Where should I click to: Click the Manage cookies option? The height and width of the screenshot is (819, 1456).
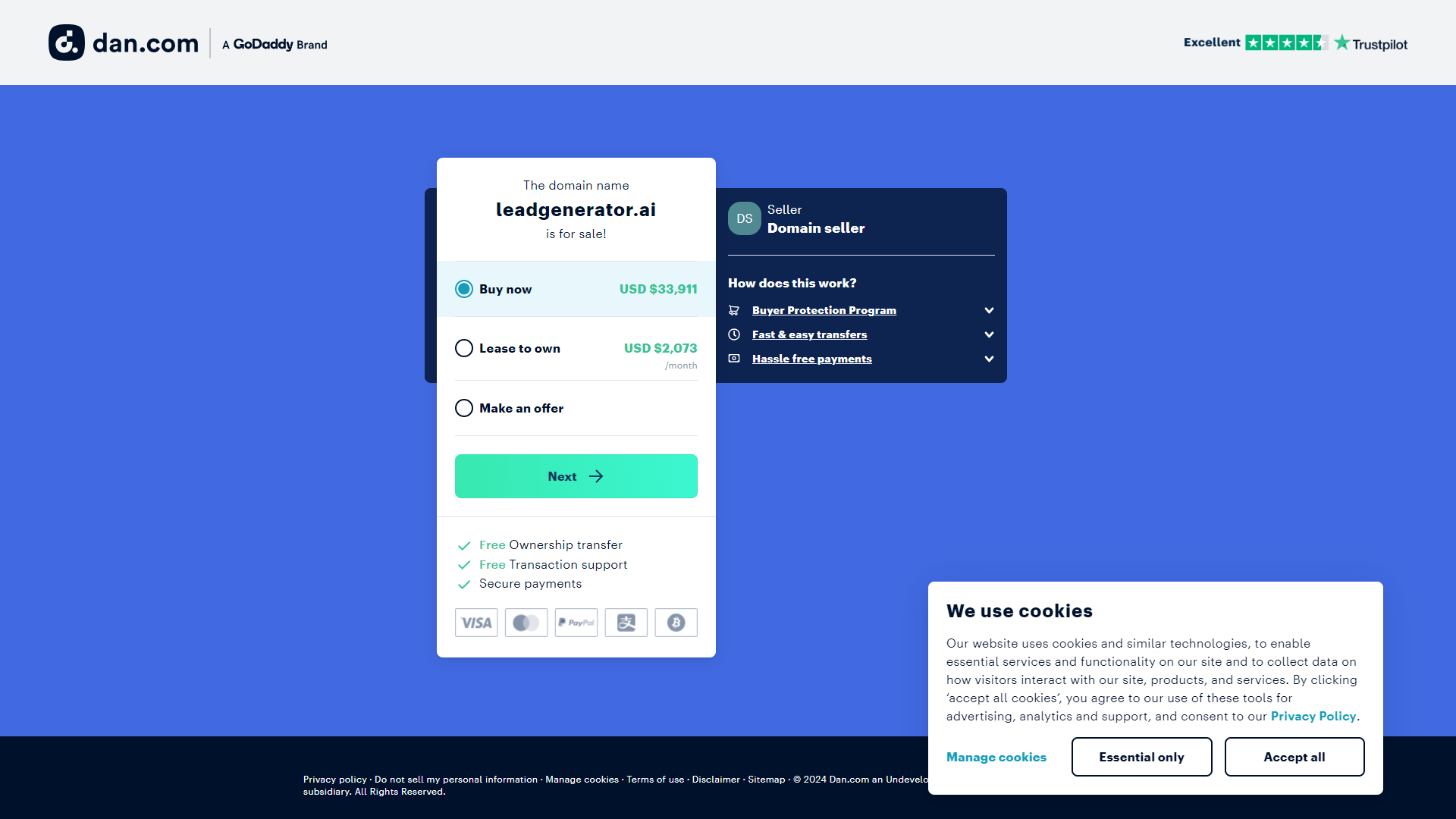[x=997, y=756]
